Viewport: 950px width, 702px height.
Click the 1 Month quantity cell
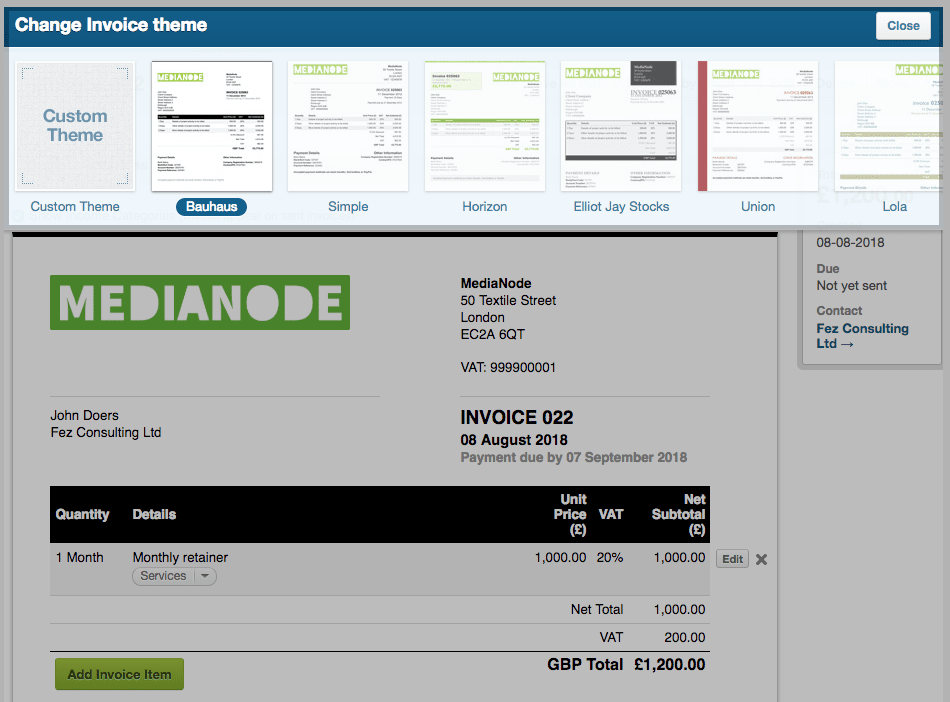pyautogui.click(x=79, y=557)
